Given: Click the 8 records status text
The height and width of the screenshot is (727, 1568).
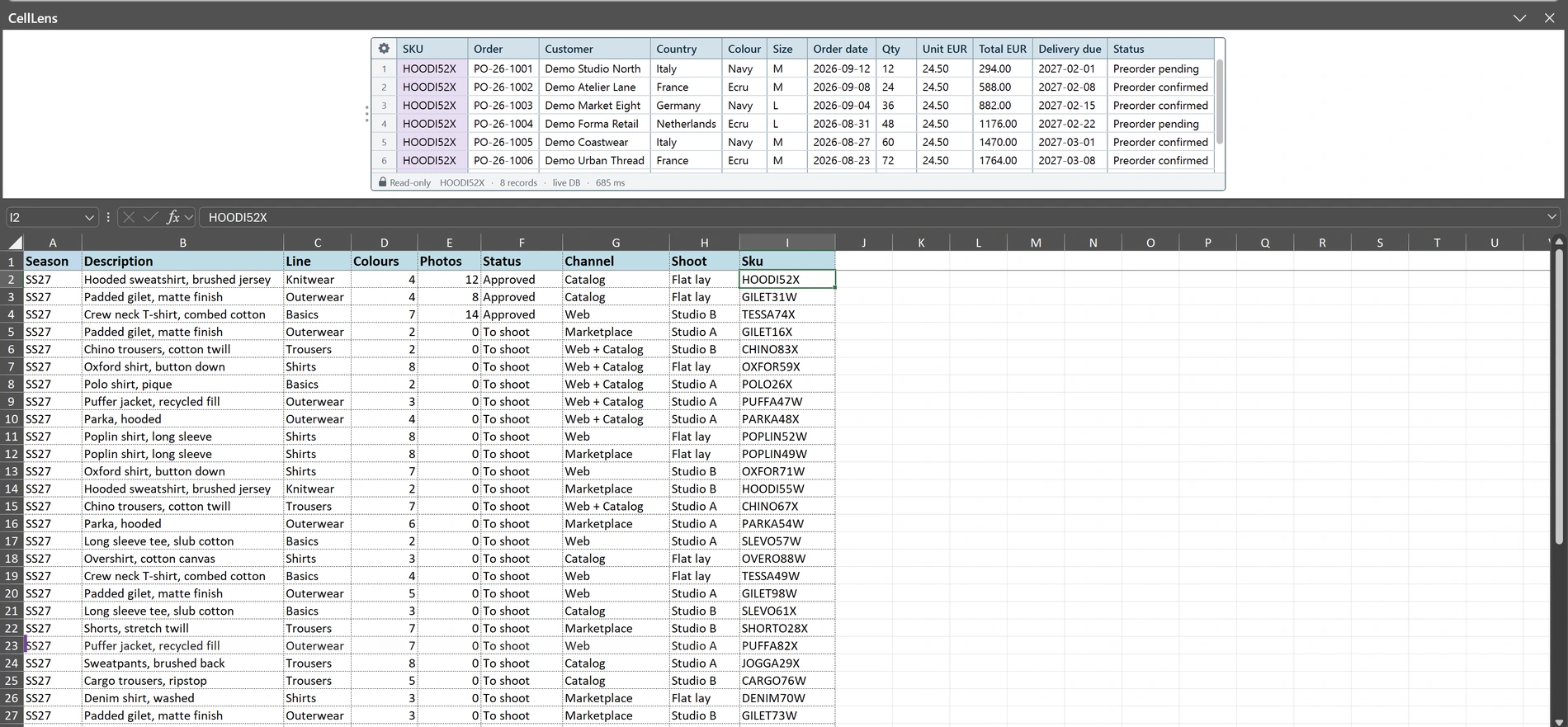Looking at the screenshot, I should pos(518,183).
